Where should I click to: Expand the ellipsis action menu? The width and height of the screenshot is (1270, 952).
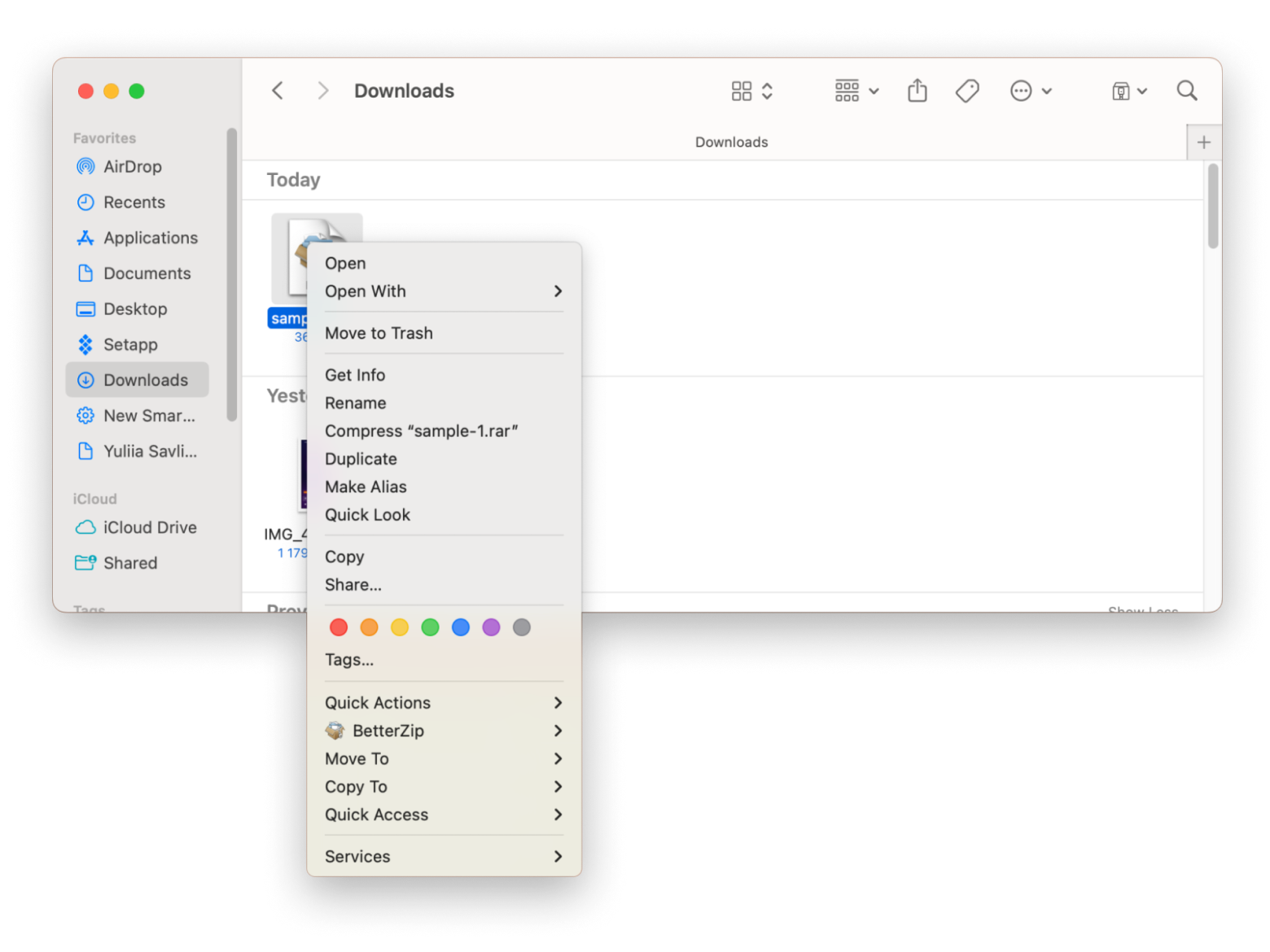point(1030,90)
